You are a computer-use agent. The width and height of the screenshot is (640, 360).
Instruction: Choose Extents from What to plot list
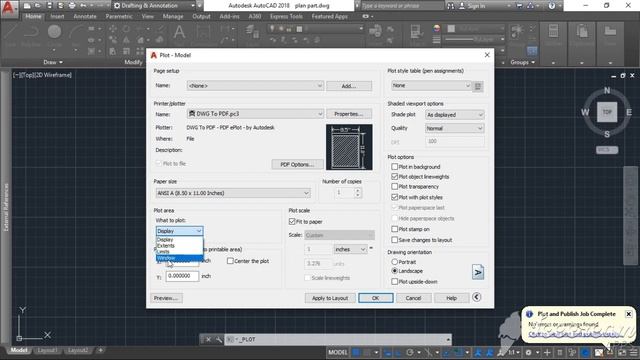[x=179, y=246]
